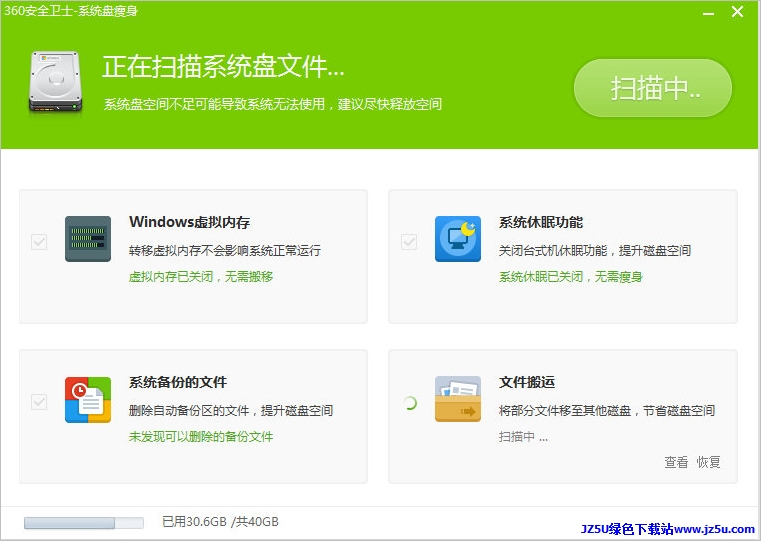Click the 360安全卫士-系统盘瘦身 title bar text
The image size is (761, 541).
(71, 11)
